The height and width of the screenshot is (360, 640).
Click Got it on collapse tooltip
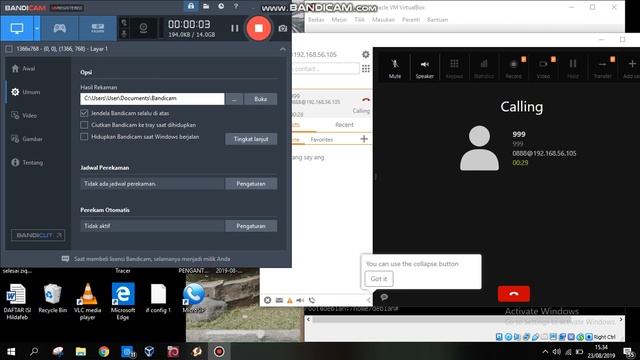379,279
